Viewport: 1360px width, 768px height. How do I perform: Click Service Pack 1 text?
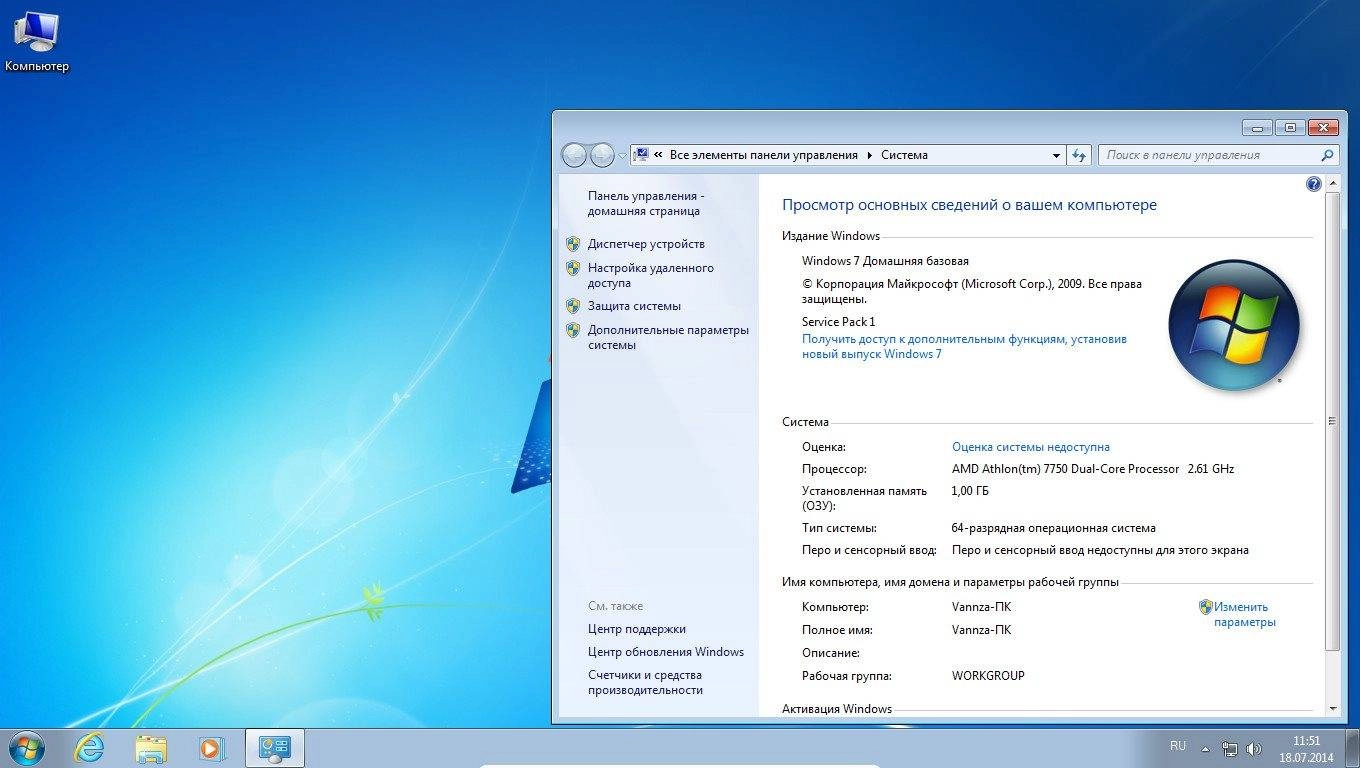(838, 322)
